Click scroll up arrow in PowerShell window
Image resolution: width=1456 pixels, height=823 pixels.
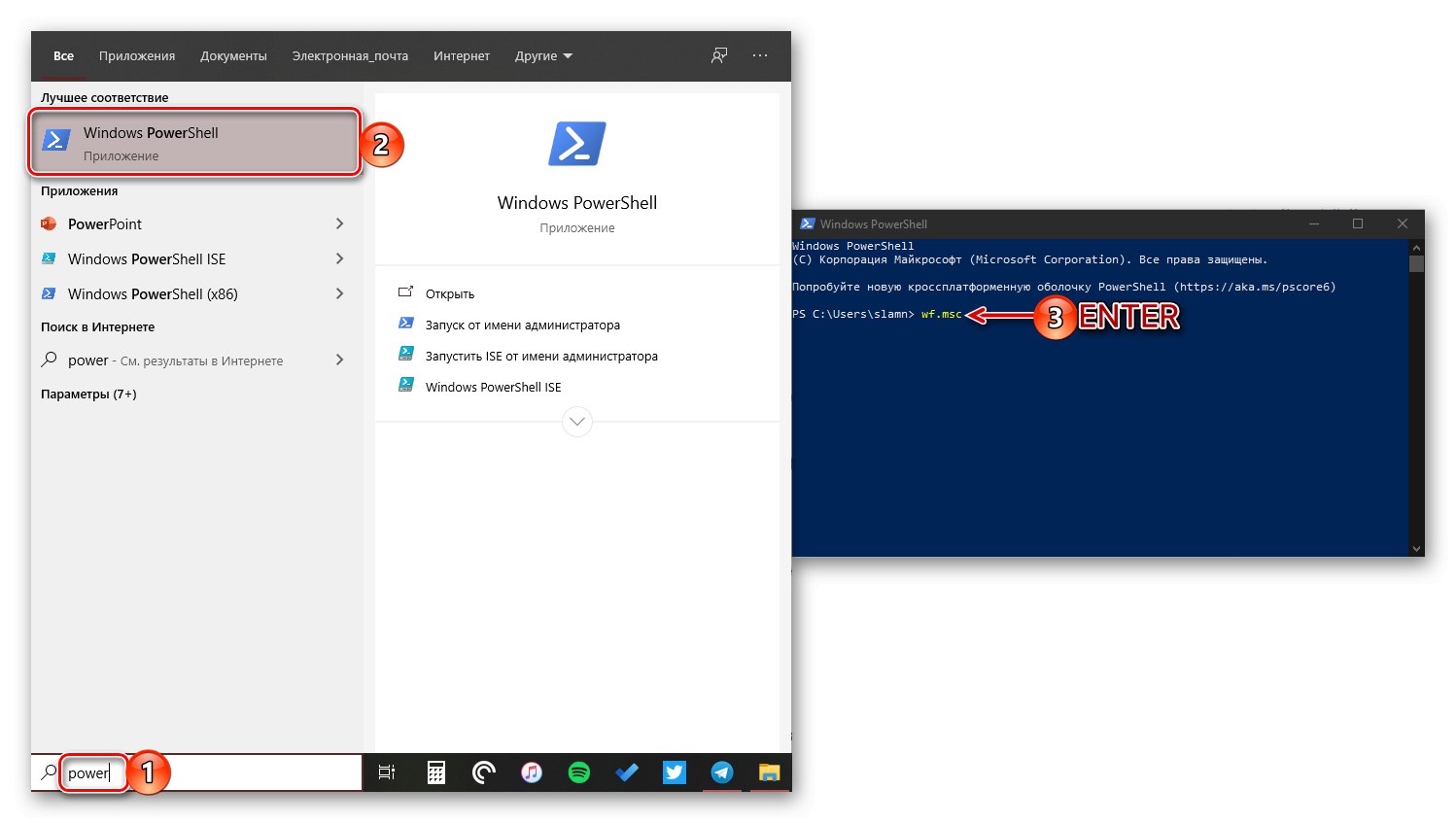1417,248
